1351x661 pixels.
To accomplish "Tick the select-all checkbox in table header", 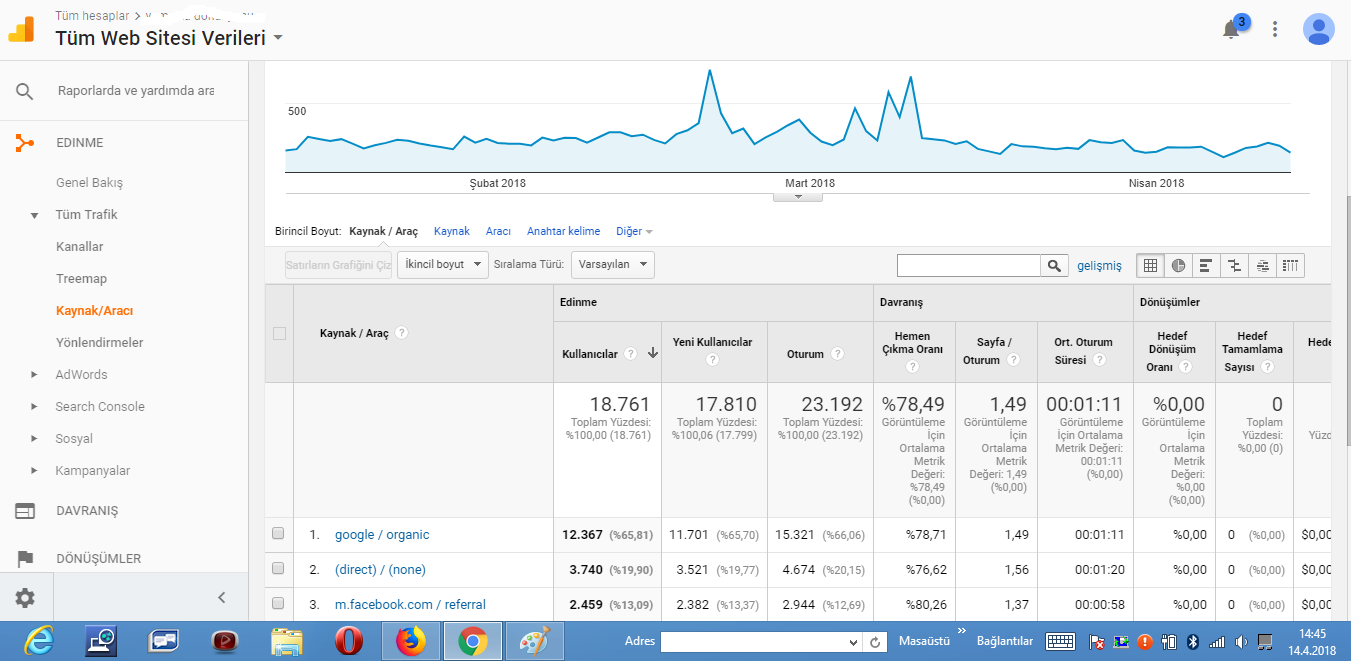I will 279,333.
